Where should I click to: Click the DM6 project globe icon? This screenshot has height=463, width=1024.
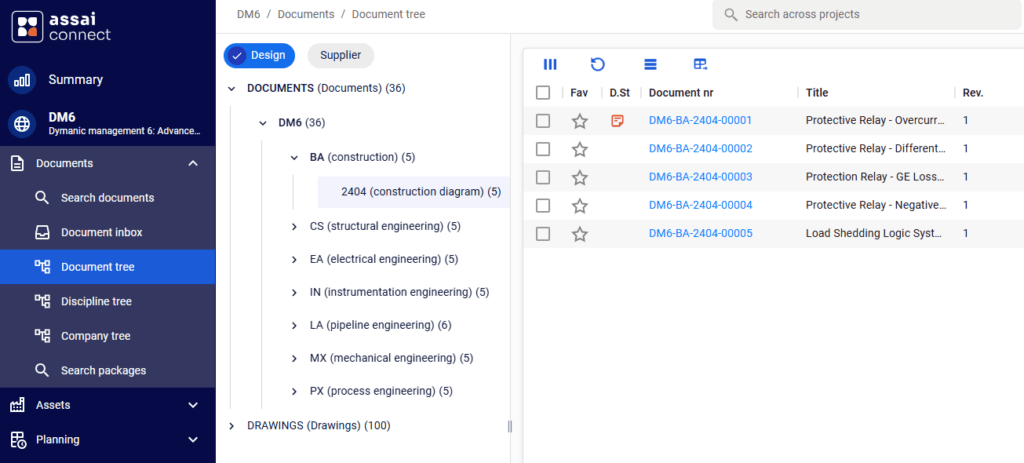22,123
